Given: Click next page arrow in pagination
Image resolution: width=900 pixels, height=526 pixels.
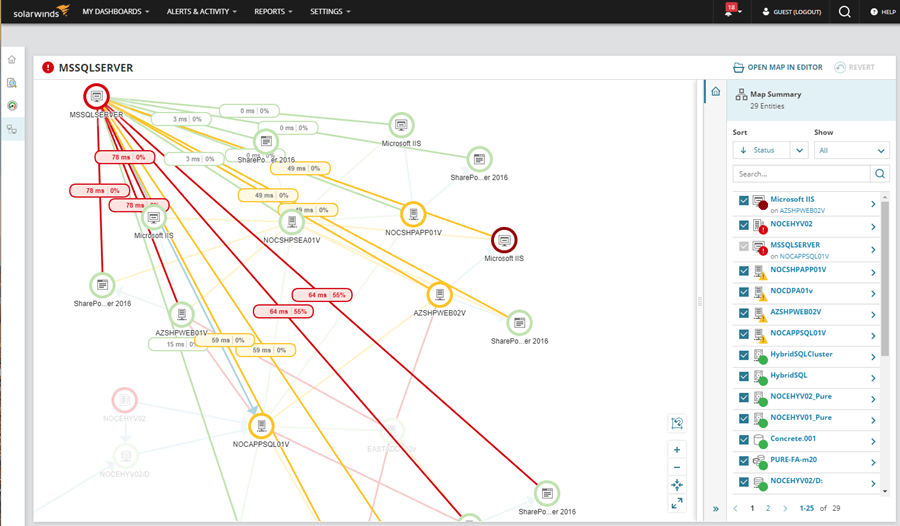Looking at the screenshot, I should (785, 508).
